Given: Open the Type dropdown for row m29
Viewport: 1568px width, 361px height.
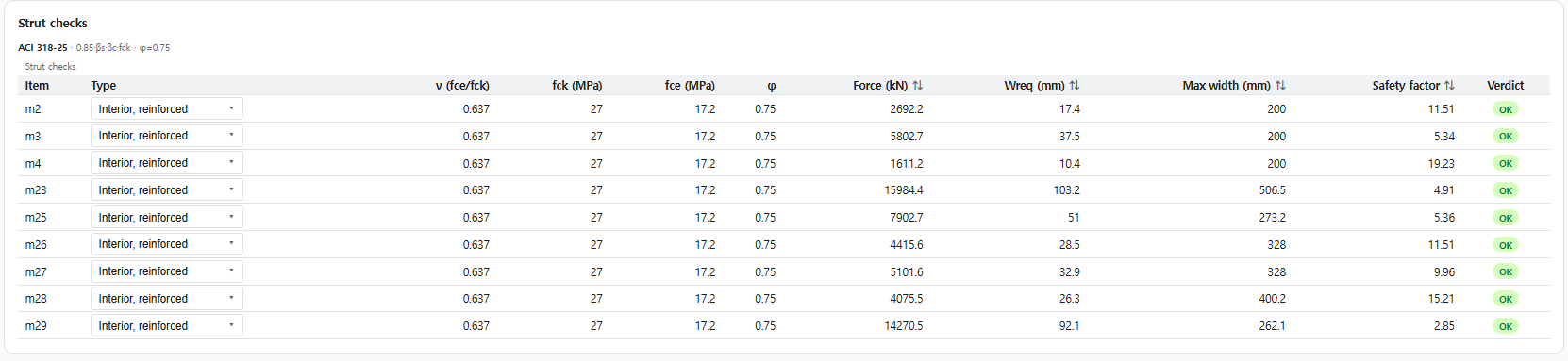Looking at the screenshot, I should click(x=167, y=326).
